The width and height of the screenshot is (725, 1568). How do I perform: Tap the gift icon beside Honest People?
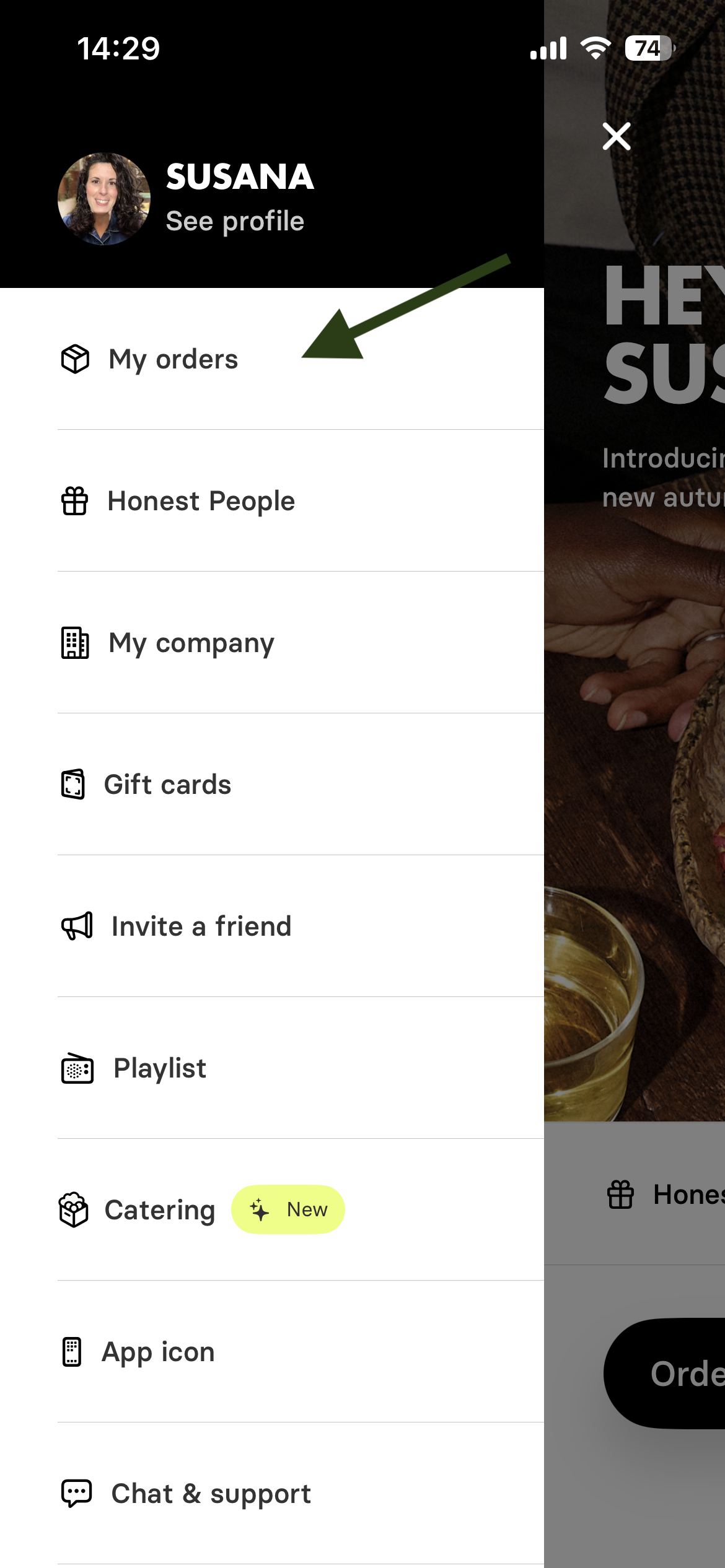tap(74, 501)
